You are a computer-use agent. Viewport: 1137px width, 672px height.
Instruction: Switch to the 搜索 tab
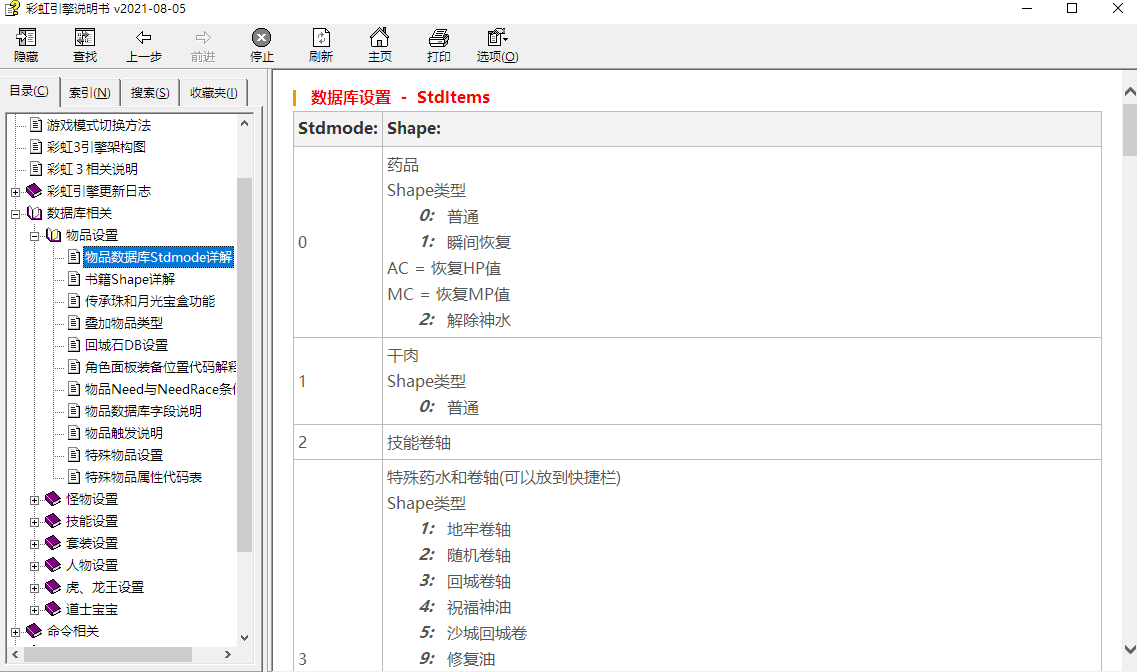(x=150, y=93)
